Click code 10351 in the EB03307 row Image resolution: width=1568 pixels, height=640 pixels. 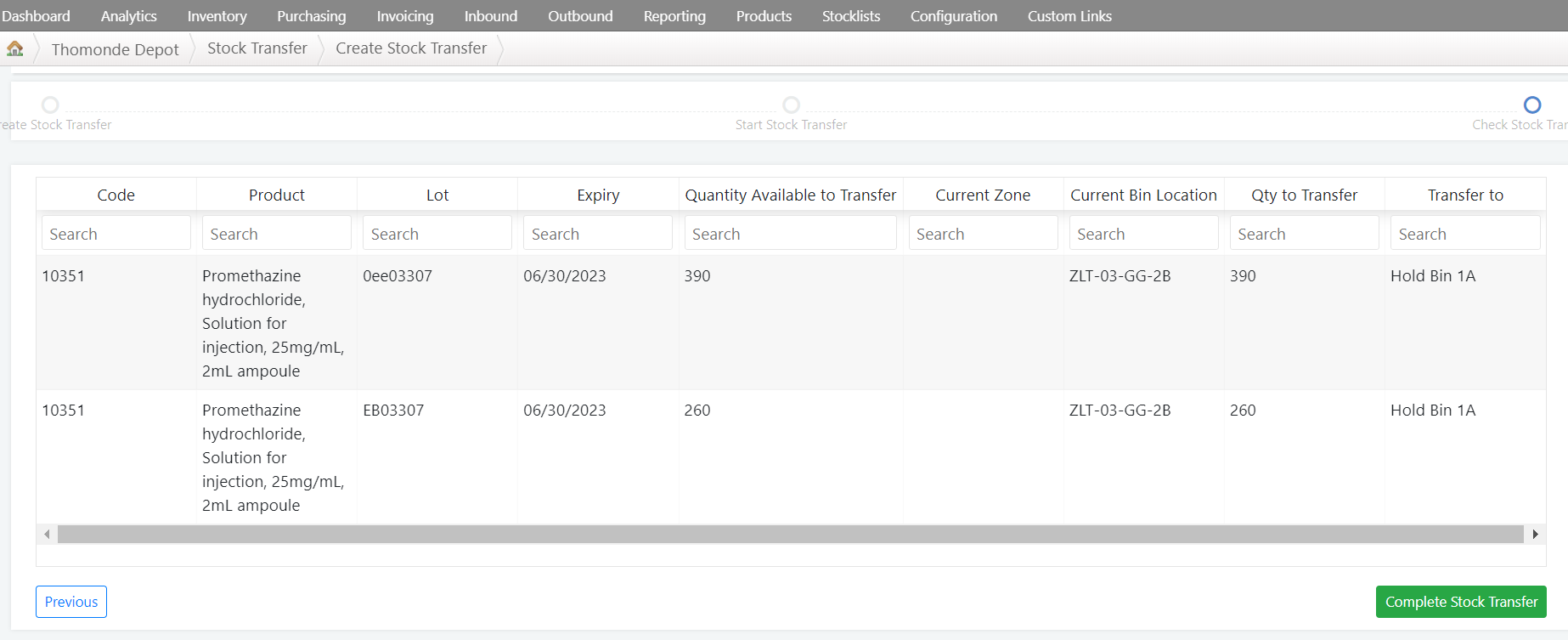click(x=64, y=410)
